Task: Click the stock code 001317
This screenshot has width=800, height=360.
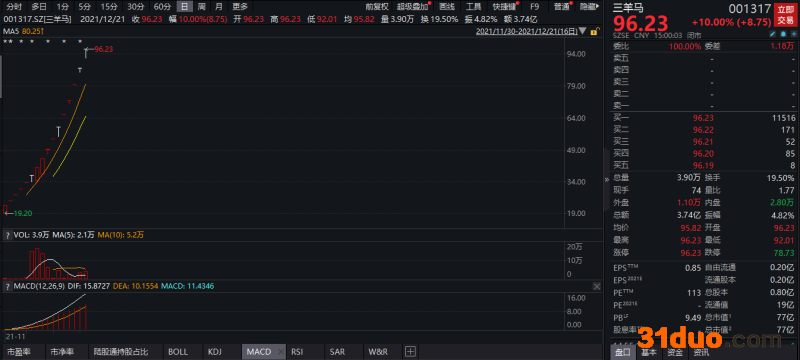Action: coord(750,9)
